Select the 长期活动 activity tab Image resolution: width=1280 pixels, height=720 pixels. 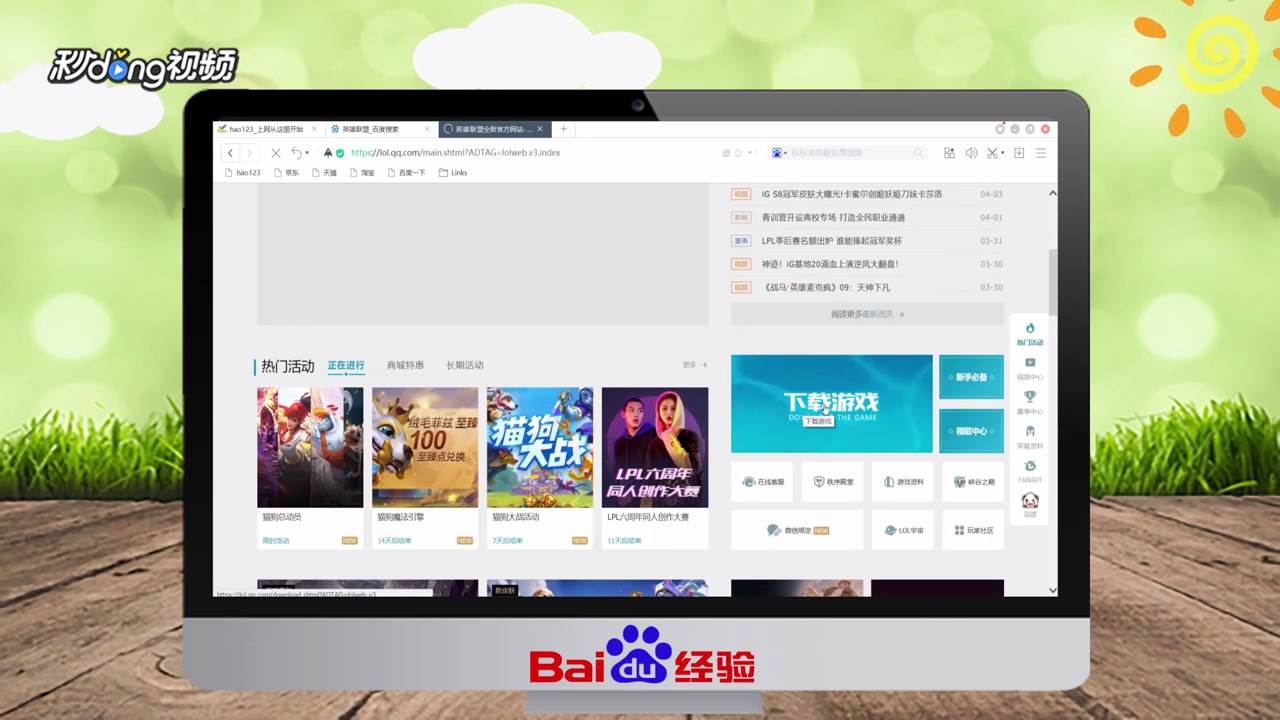point(464,365)
